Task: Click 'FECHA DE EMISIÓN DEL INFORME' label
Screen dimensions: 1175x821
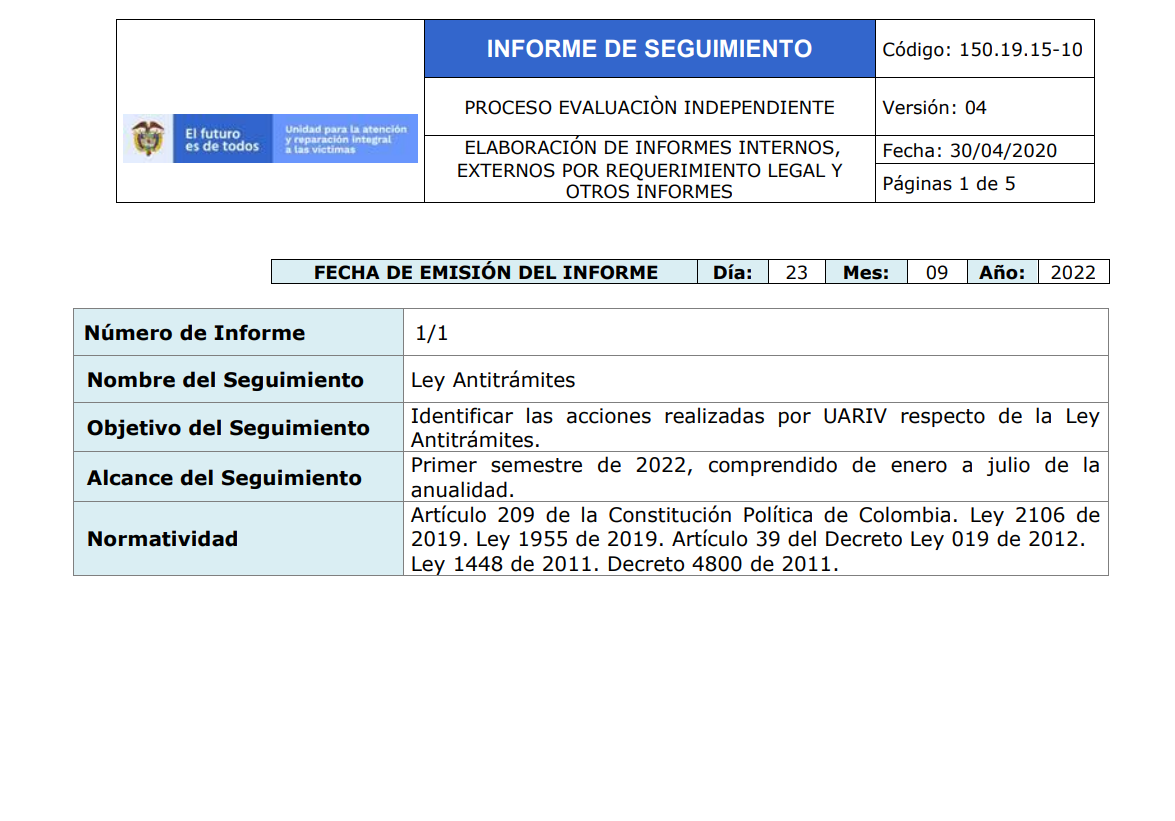Action: point(486,273)
